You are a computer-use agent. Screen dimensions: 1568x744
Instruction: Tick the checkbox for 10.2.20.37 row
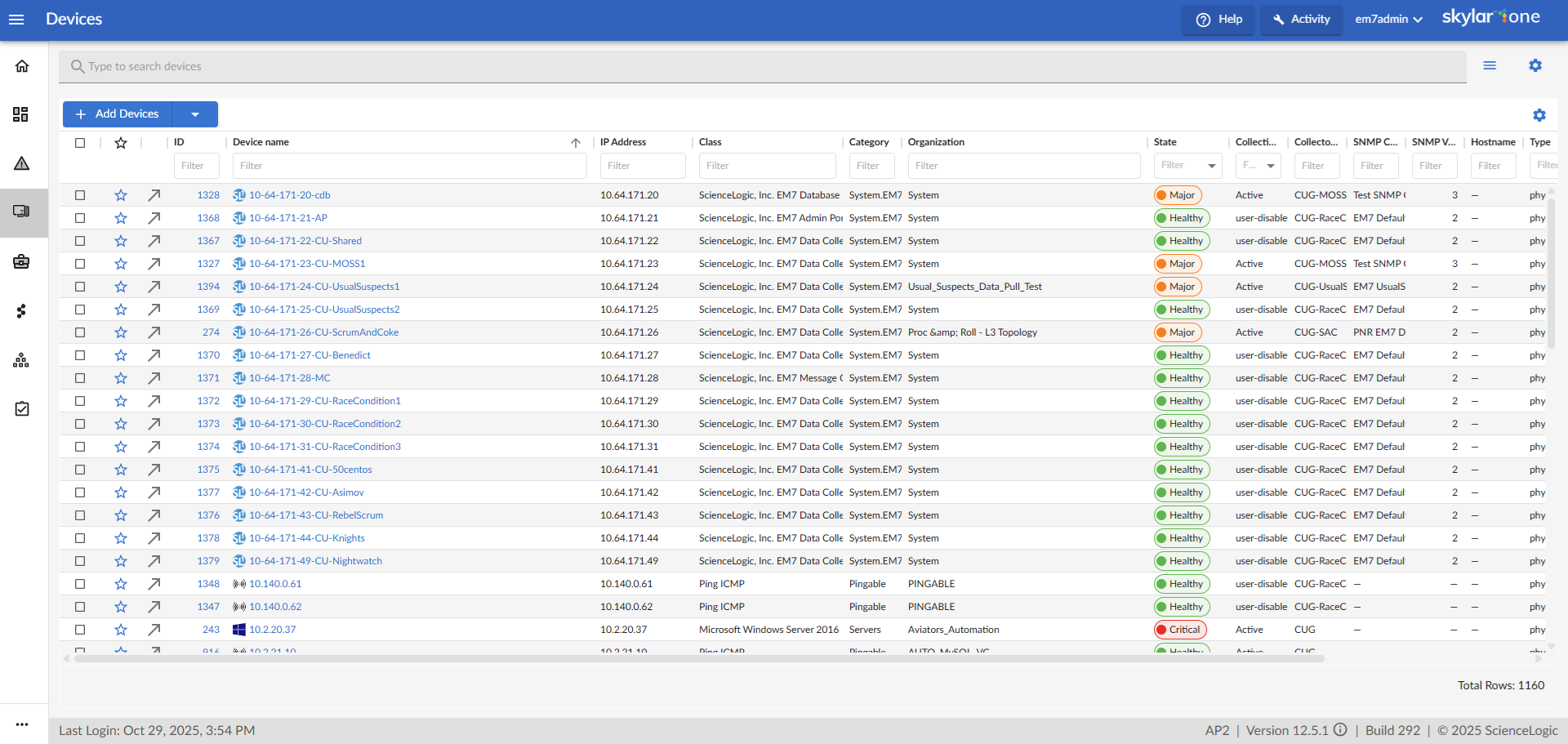(80, 630)
